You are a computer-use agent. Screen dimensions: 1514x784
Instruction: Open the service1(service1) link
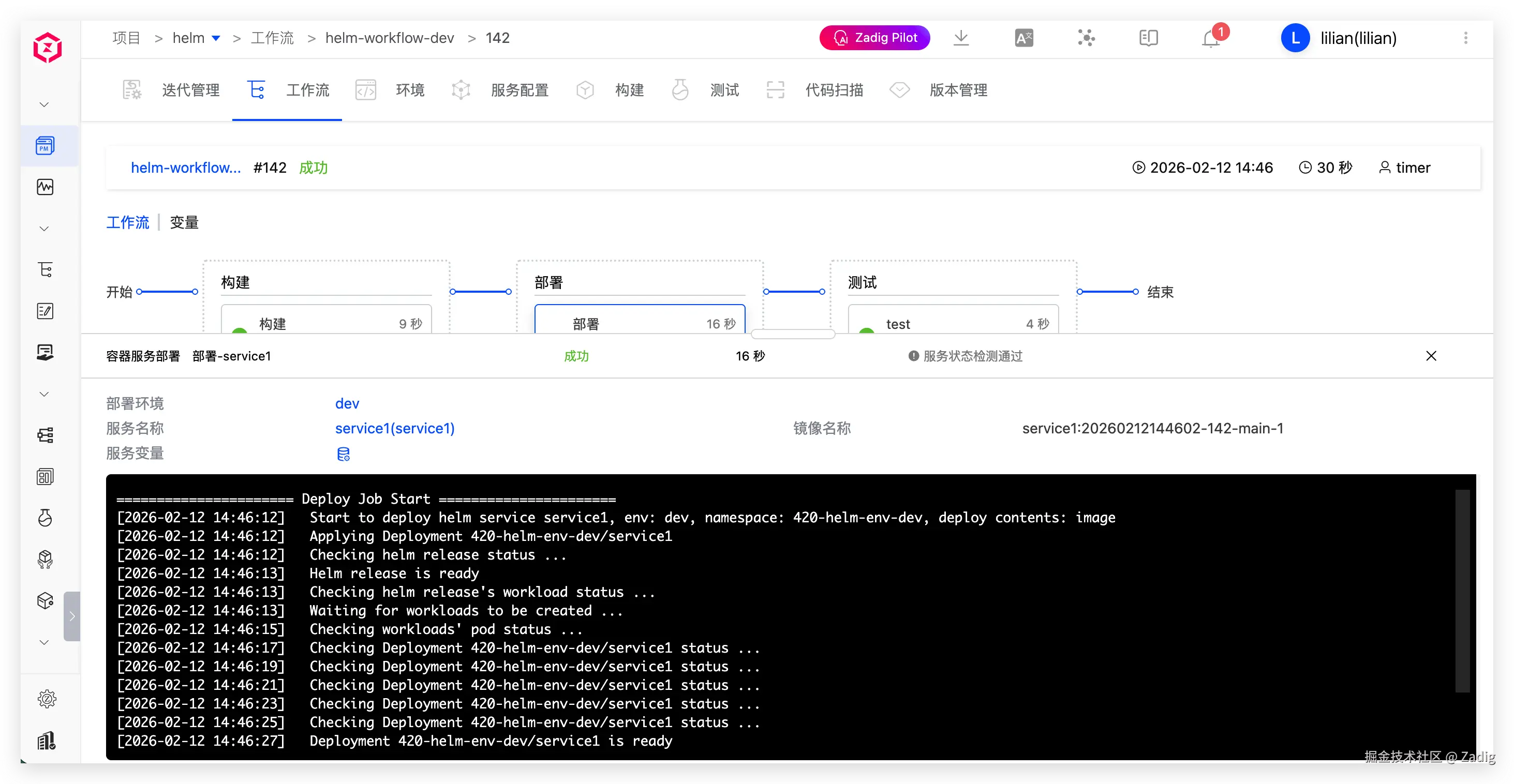[x=394, y=428]
